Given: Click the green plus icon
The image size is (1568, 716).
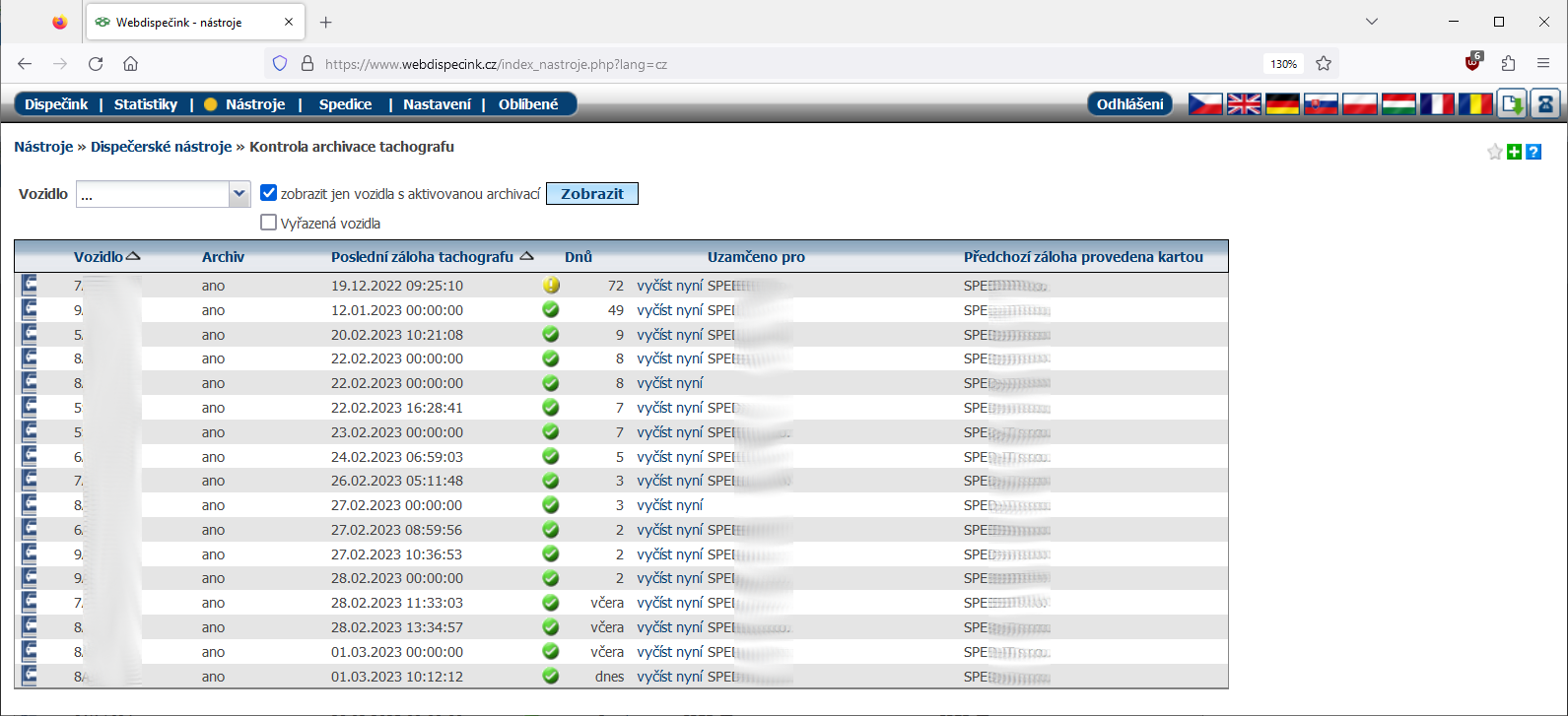Looking at the screenshot, I should [1515, 152].
